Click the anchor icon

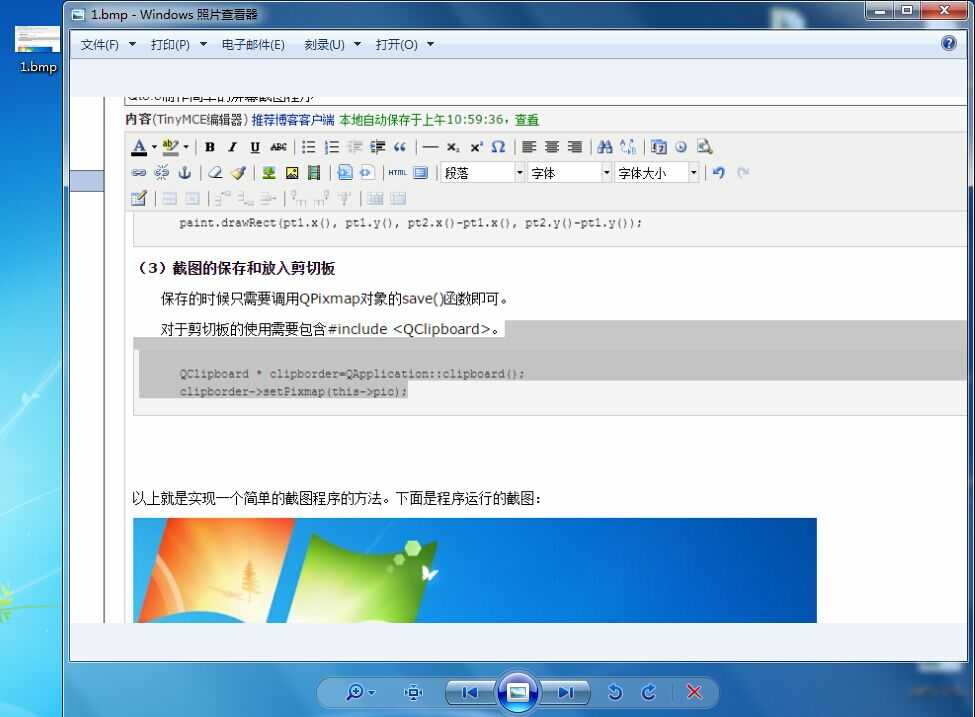point(185,173)
